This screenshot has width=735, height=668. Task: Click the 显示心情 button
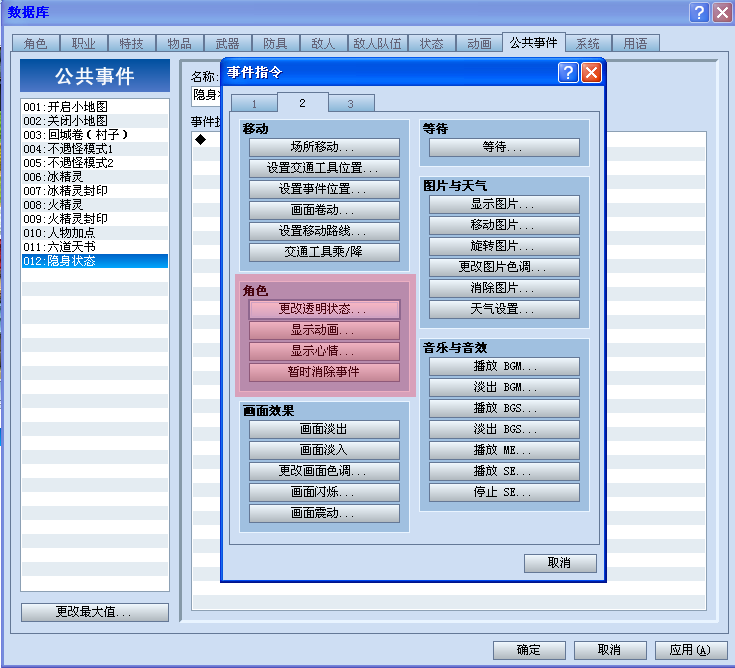click(x=324, y=351)
